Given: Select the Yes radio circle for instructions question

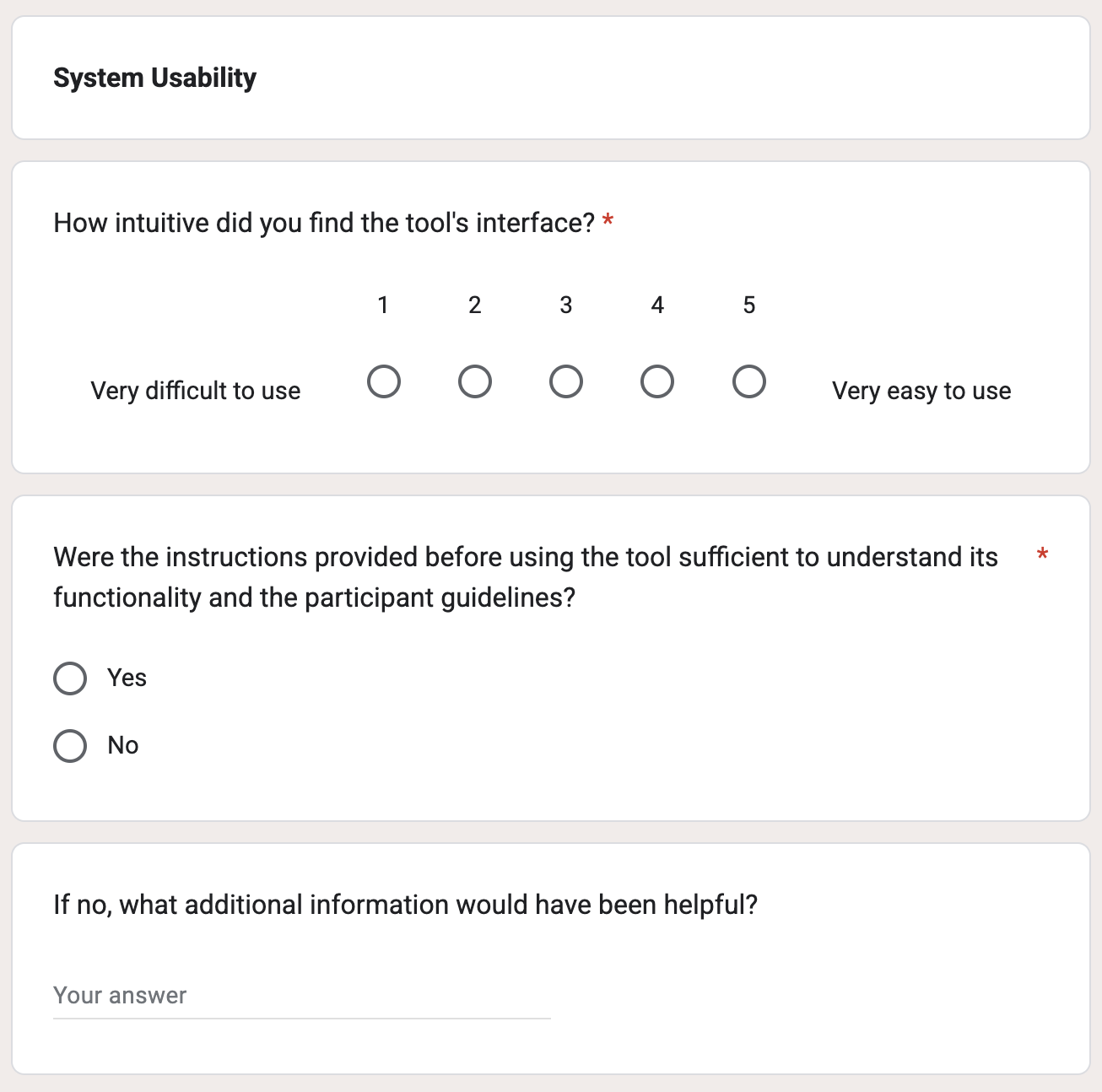Looking at the screenshot, I should click(70, 678).
